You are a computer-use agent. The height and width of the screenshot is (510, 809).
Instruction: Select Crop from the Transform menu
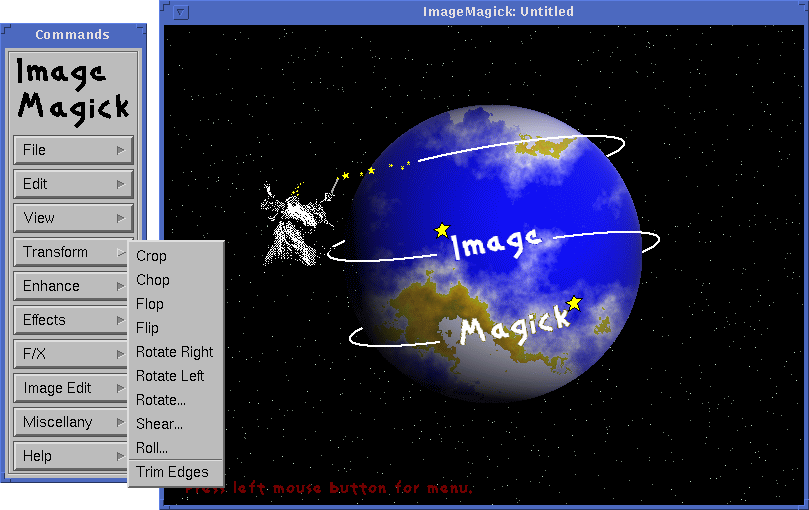152,256
